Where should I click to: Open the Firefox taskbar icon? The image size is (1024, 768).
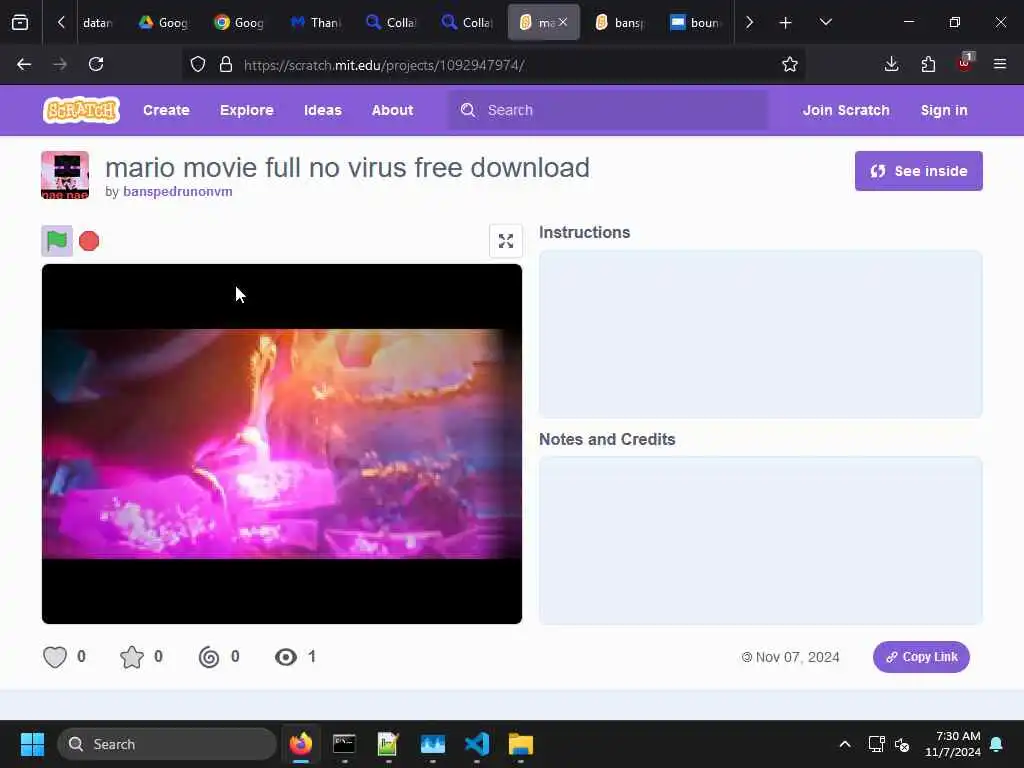pos(300,744)
